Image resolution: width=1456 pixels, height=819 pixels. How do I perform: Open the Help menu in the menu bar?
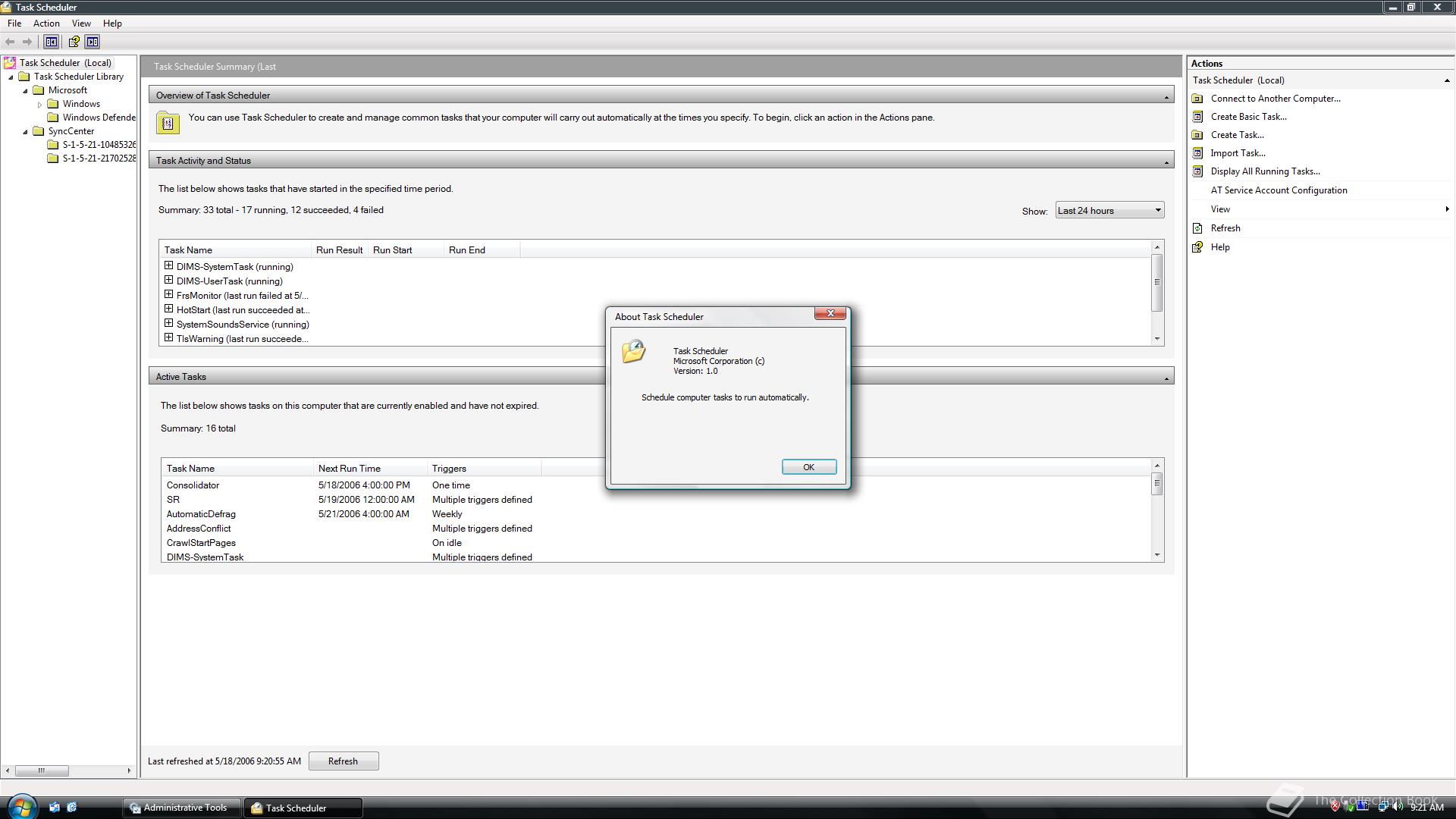(112, 24)
